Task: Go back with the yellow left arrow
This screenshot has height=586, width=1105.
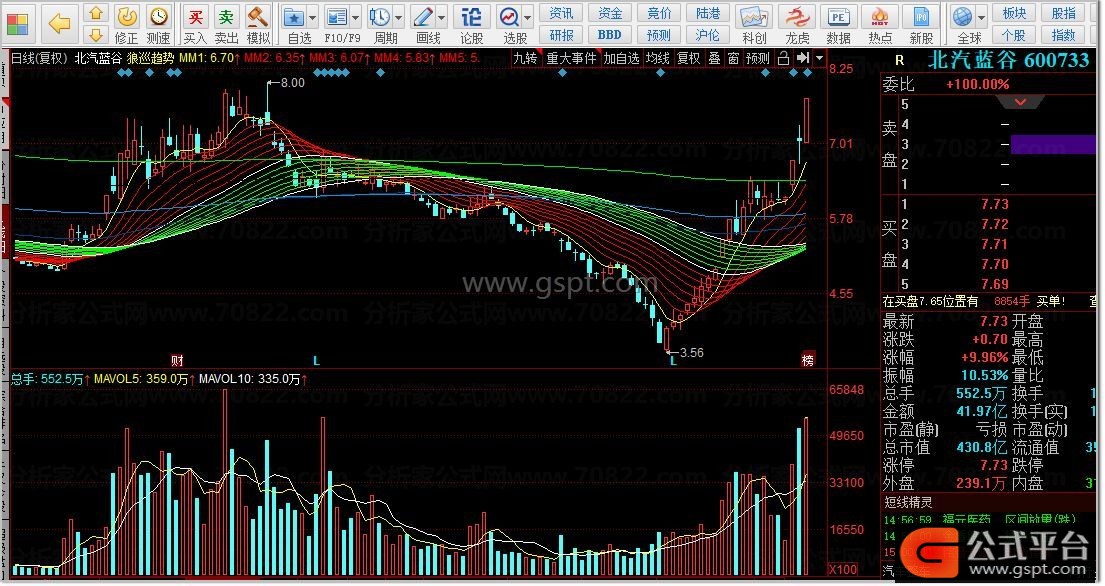Action: pos(60,23)
